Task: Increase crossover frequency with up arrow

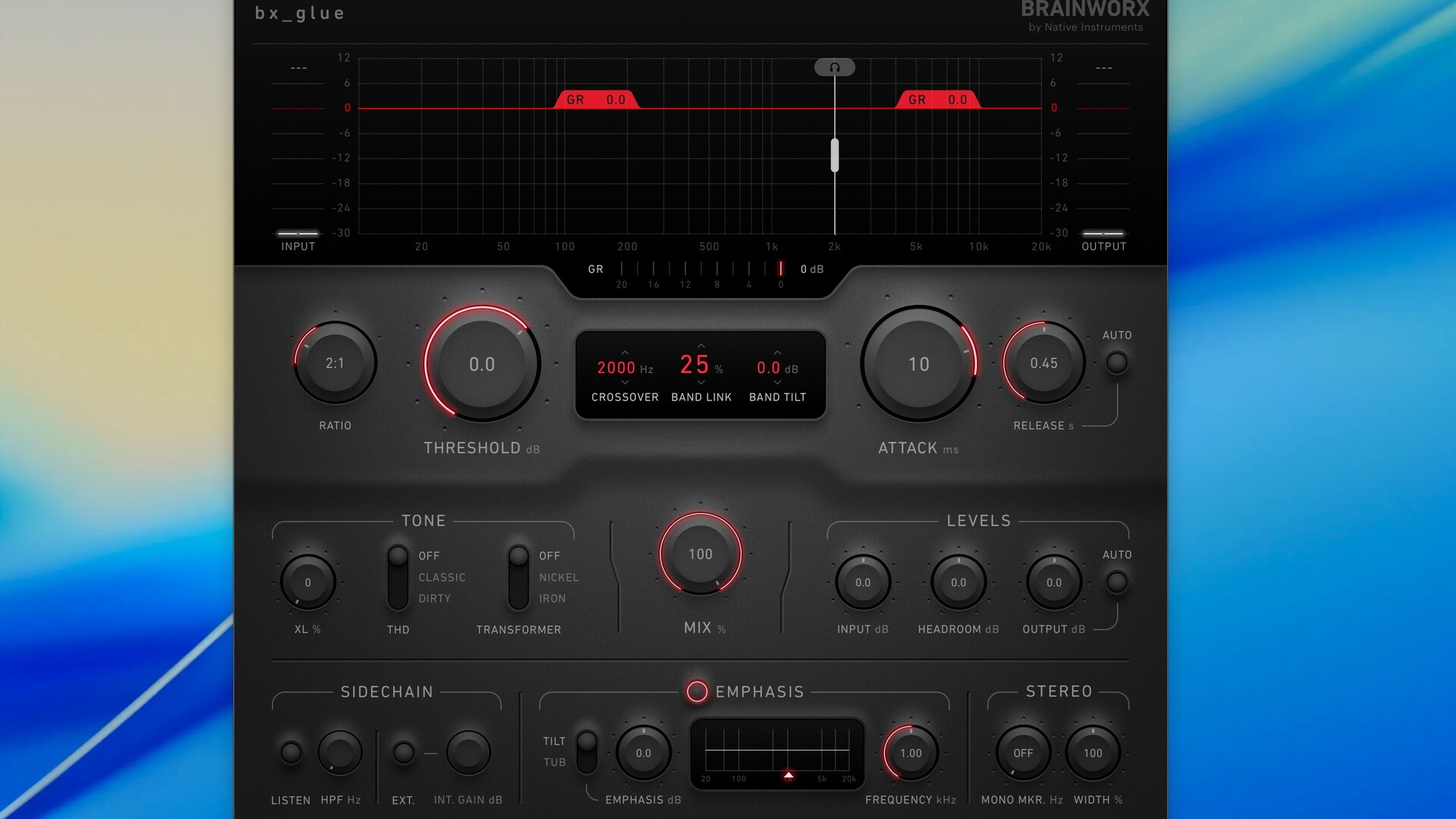Action: point(625,353)
